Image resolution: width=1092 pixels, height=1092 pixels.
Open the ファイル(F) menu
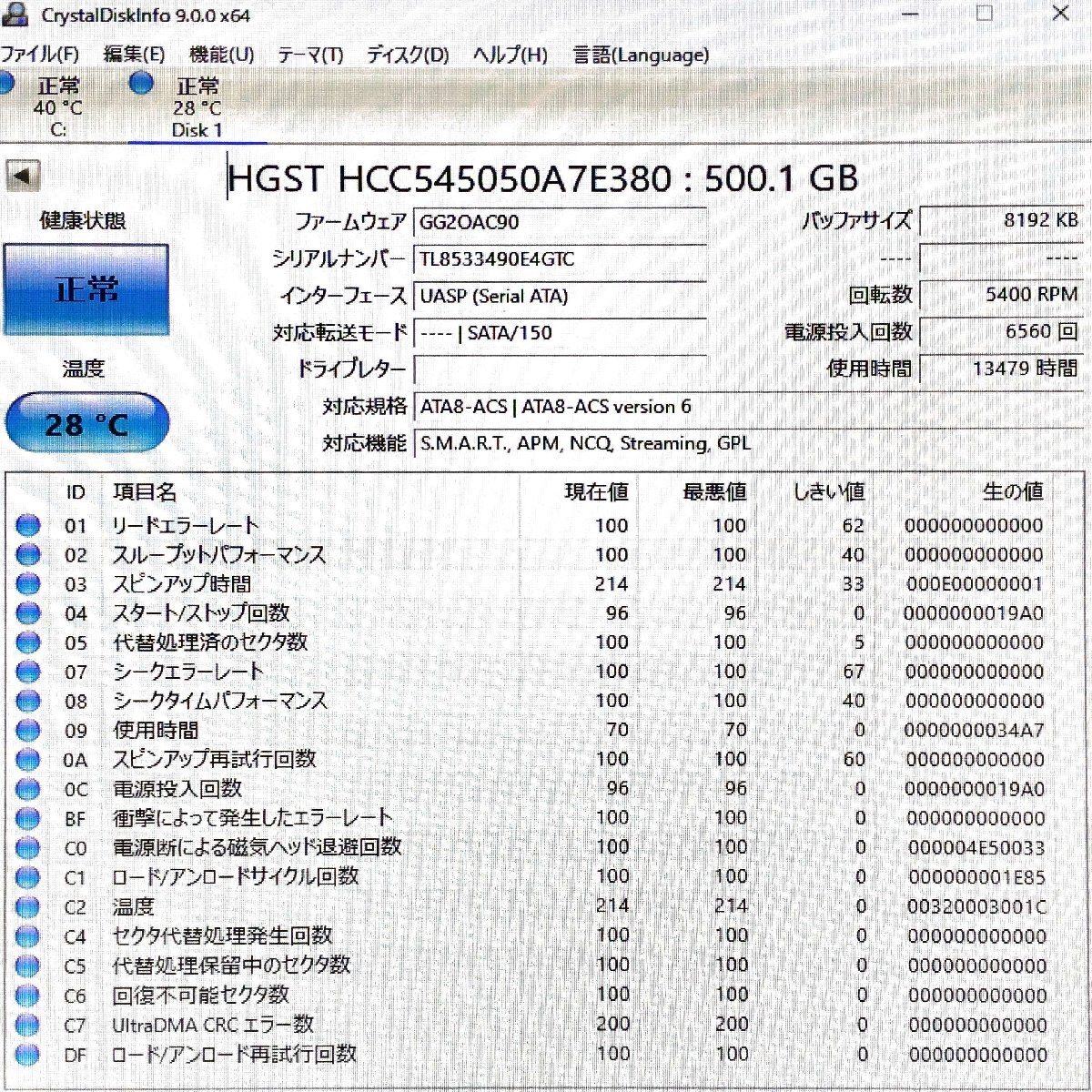click(40, 55)
